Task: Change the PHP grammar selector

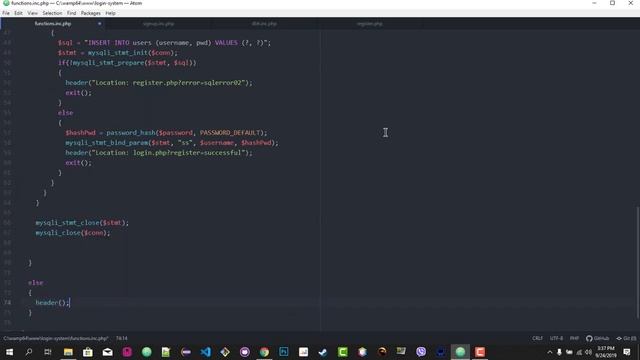Action: pyautogui.click(x=574, y=338)
